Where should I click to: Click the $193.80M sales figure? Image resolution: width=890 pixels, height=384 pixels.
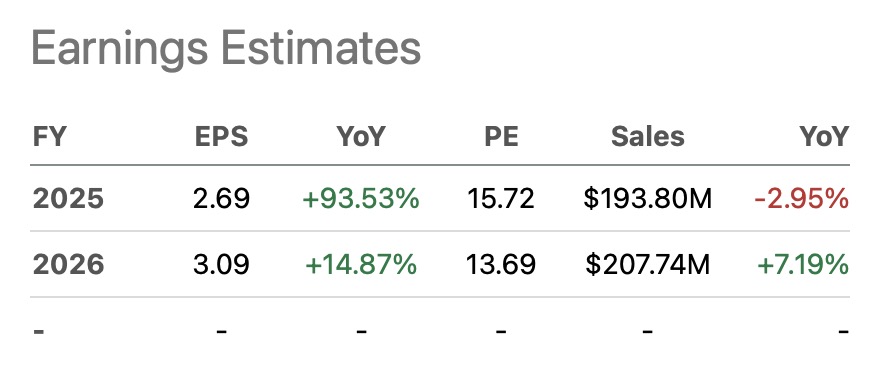click(648, 199)
